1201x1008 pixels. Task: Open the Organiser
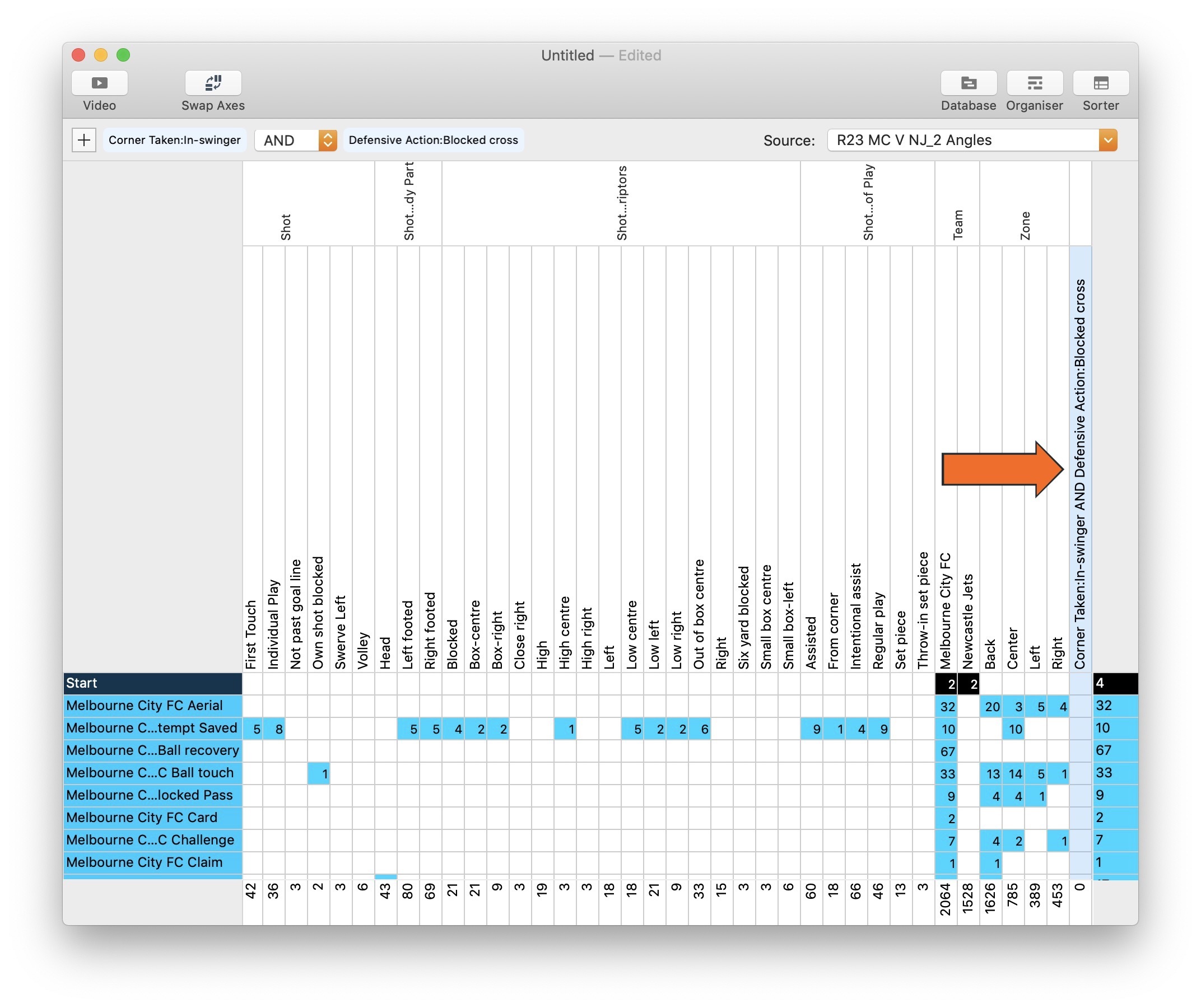(x=1035, y=83)
